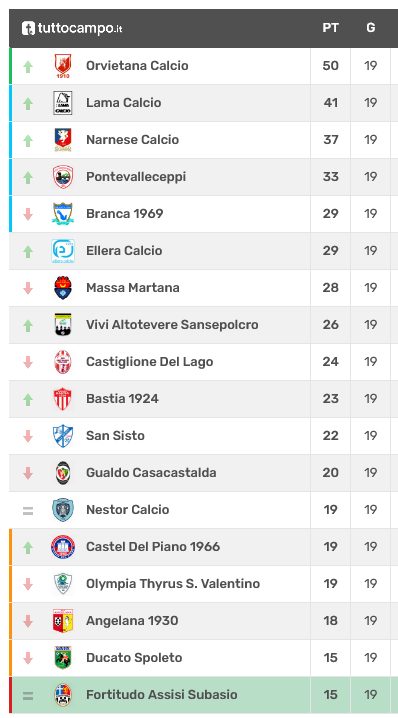The width and height of the screenshot is (398, 718).
Task: Click the Bastia 1924 points value 23
Action: tap(330, 399)
